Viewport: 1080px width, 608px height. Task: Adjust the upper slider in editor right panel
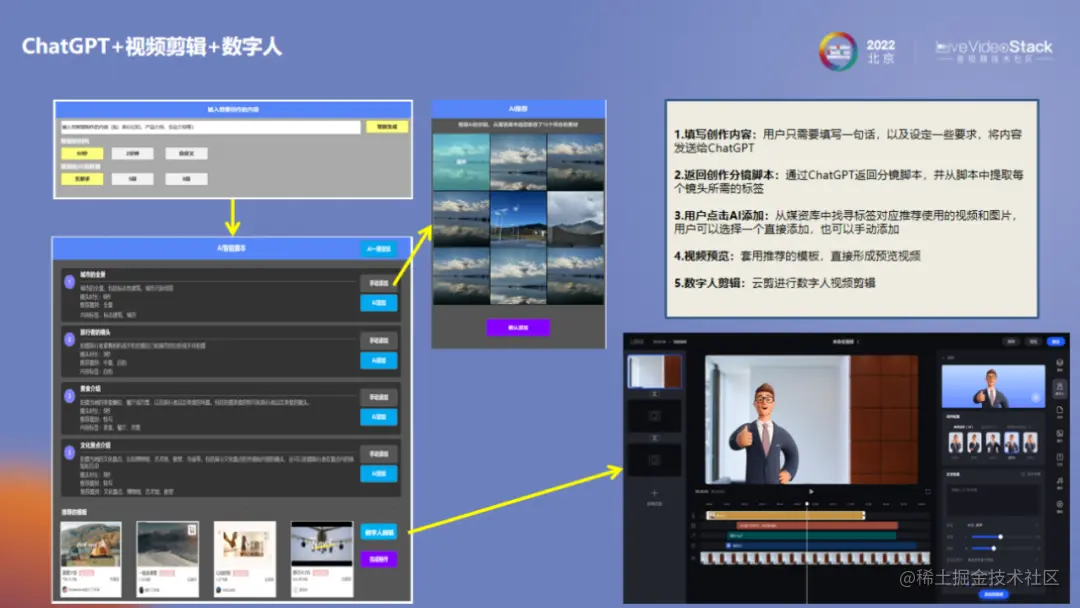tap(1000, 537)
